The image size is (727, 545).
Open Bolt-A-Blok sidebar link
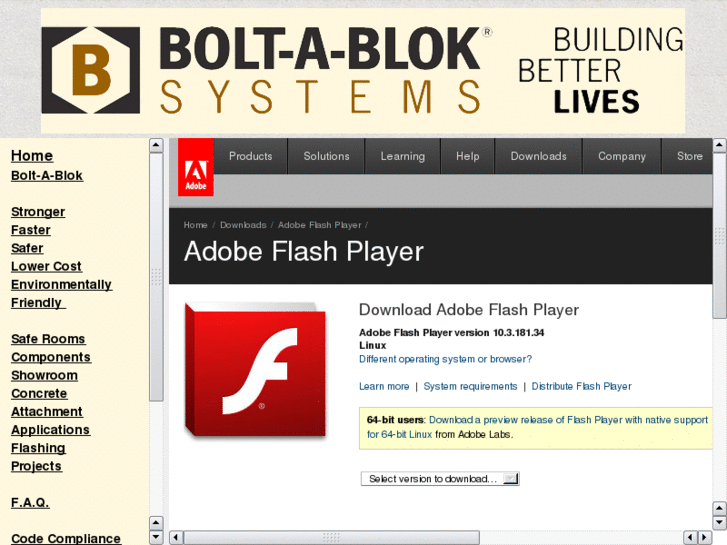47,176
